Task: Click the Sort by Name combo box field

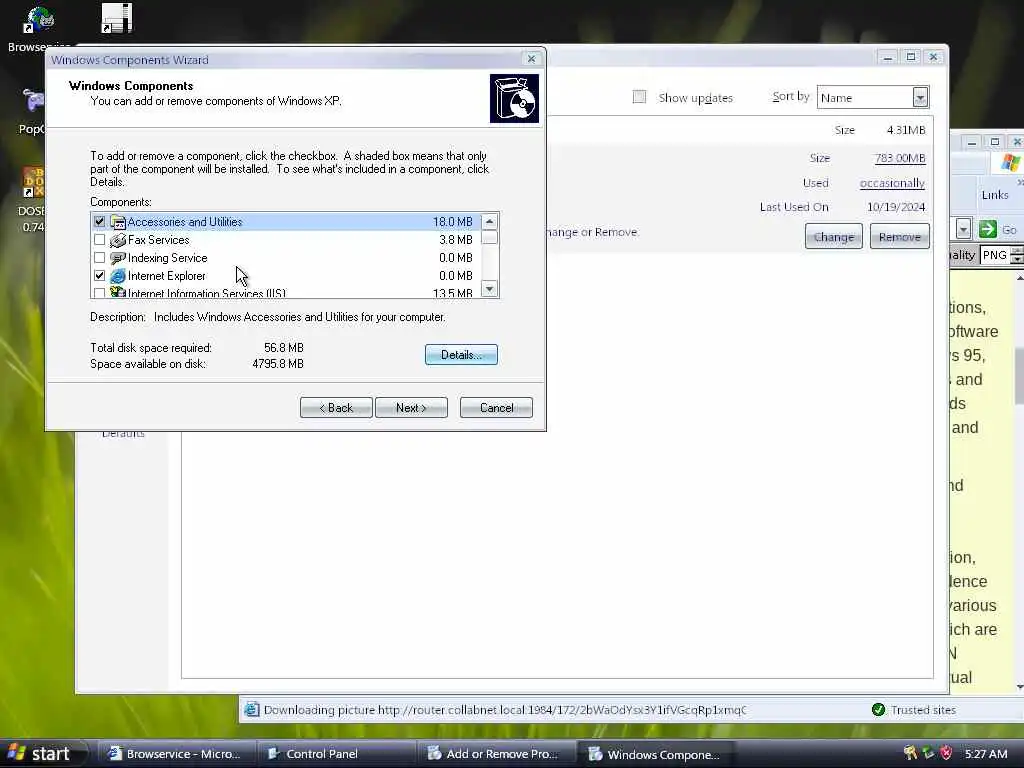Action: tap(872, 98)
